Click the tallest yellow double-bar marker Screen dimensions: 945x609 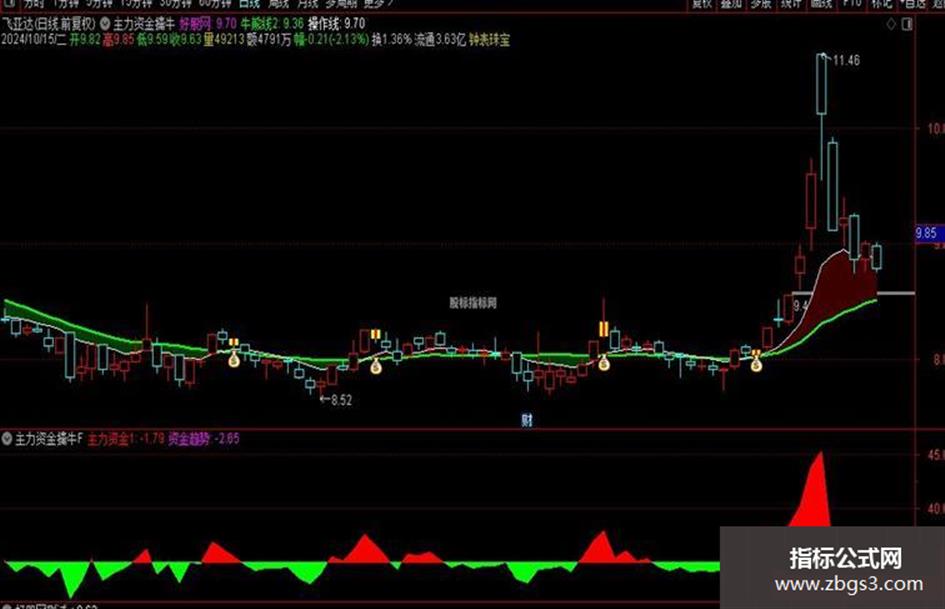603,329
